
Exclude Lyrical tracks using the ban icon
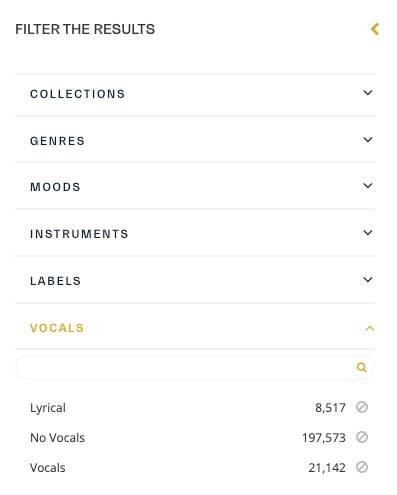pos(362,407)
